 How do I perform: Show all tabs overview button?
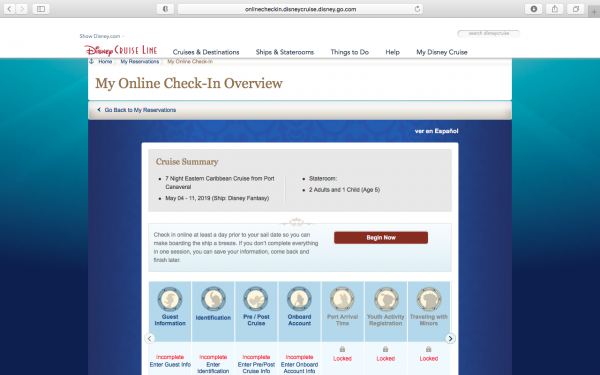tap(576, 9)
